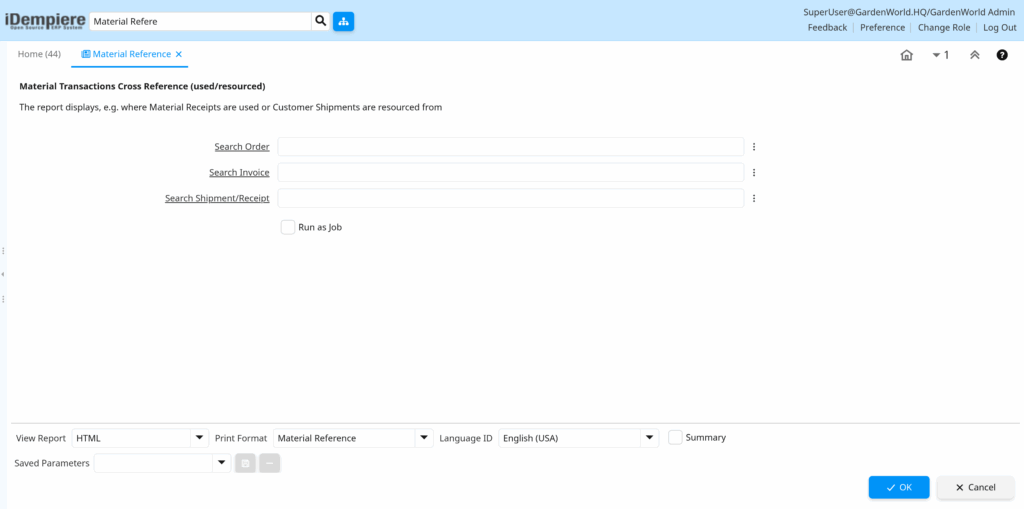This screenshot has width=1024, height=509.
Task: Click the Change Role link
Action: (943, 28)
